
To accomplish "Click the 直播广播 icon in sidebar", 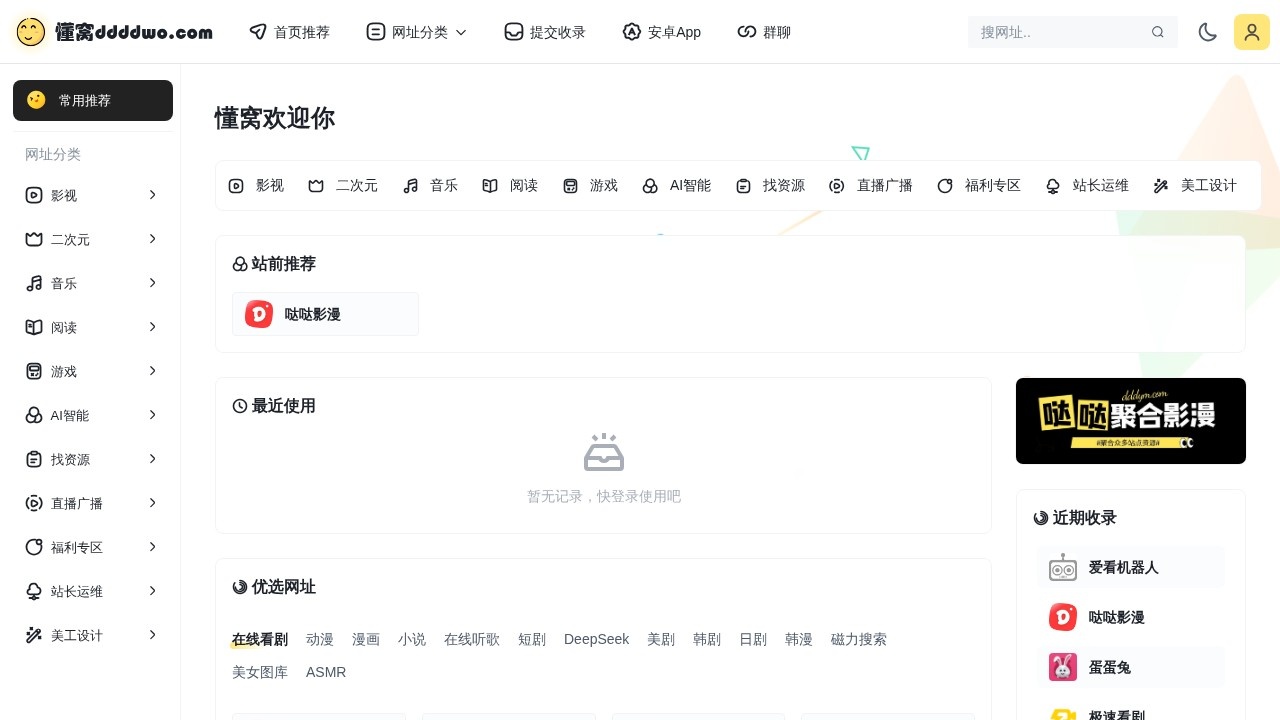I will (34, 503).
